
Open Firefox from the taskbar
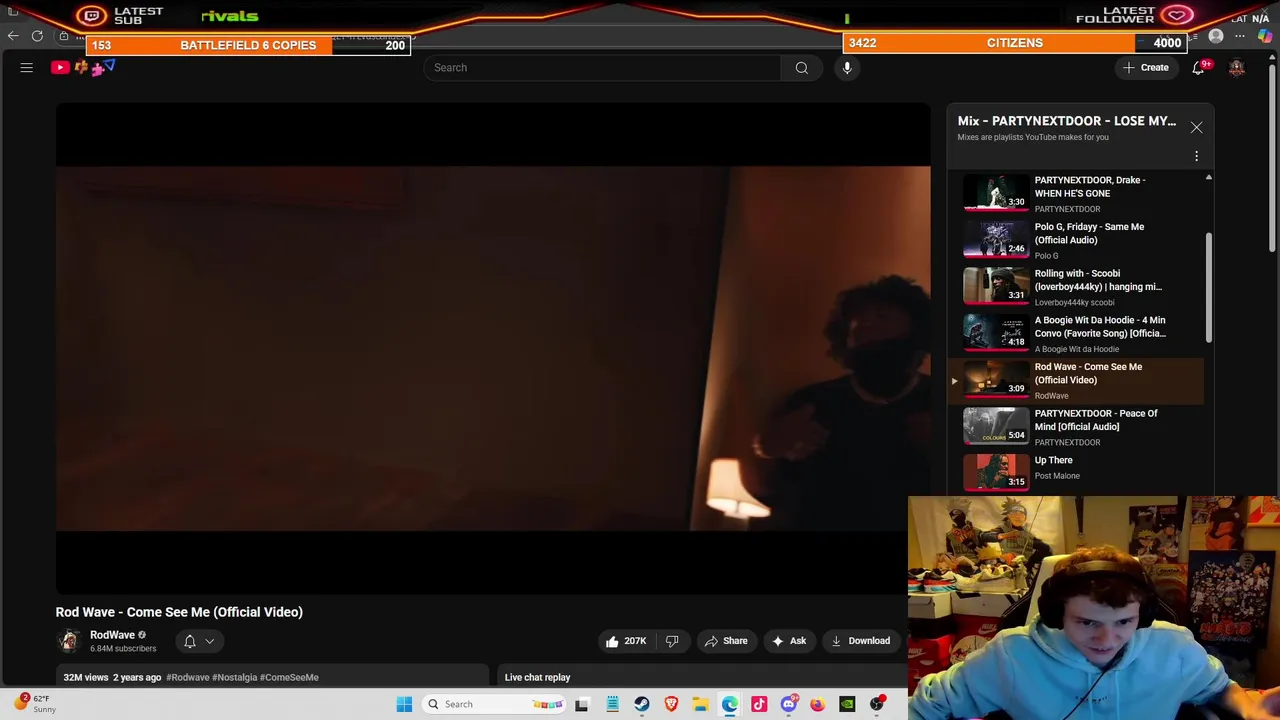[x=818, y=704]
